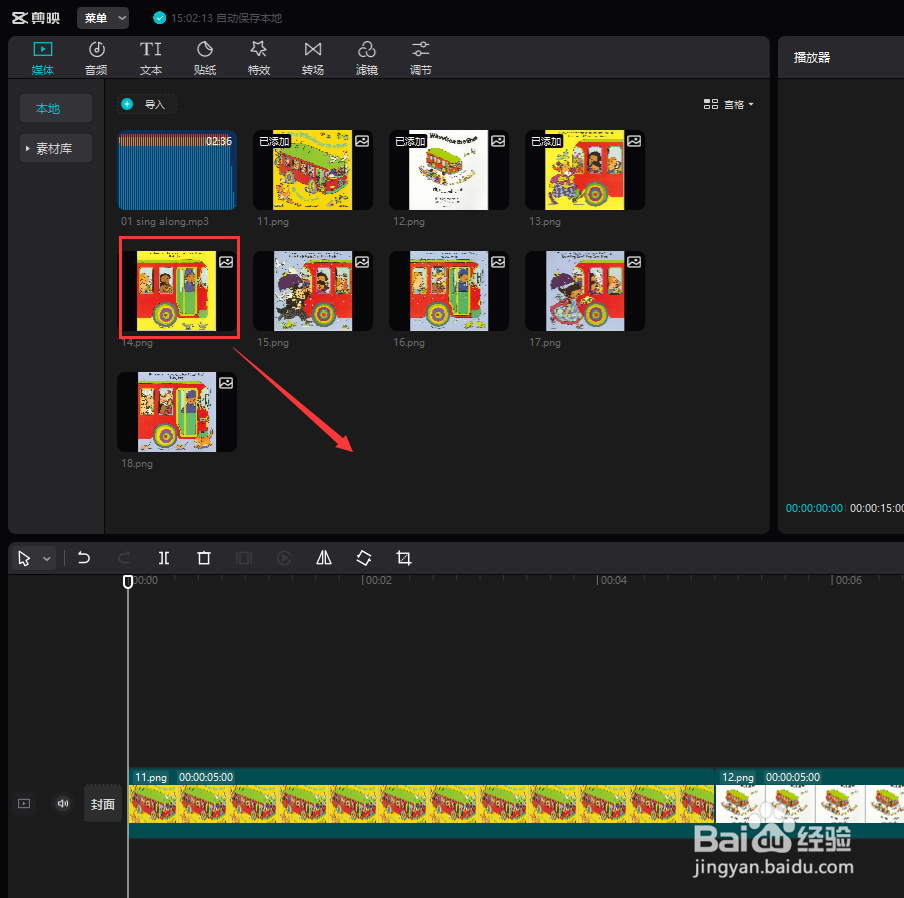904x898 pixels.
Task: Delete the selected clip
Action: coord(204,558)
